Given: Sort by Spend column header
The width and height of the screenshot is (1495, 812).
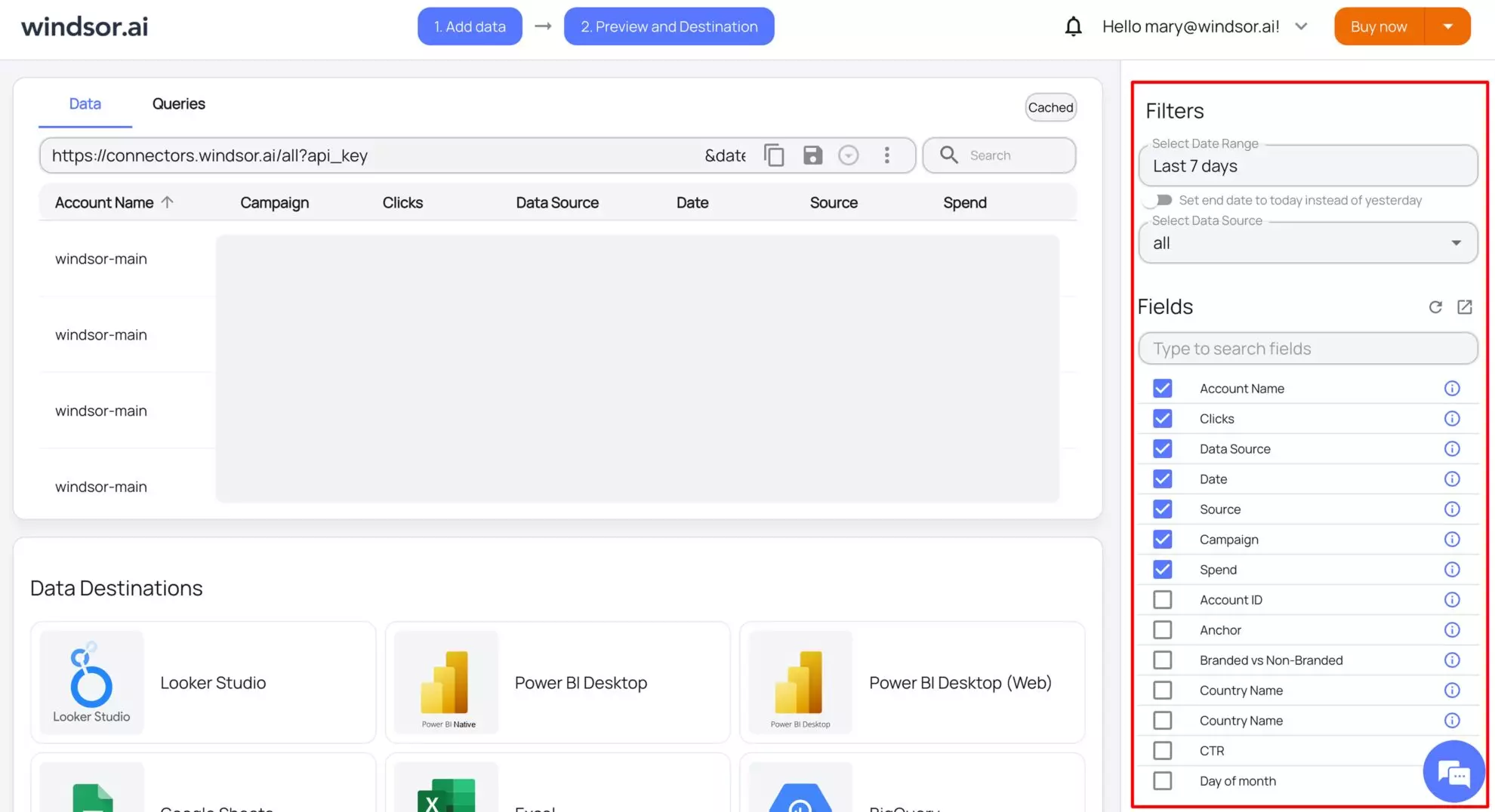Looking at the screenshot, I should click(x=965, y=202).
